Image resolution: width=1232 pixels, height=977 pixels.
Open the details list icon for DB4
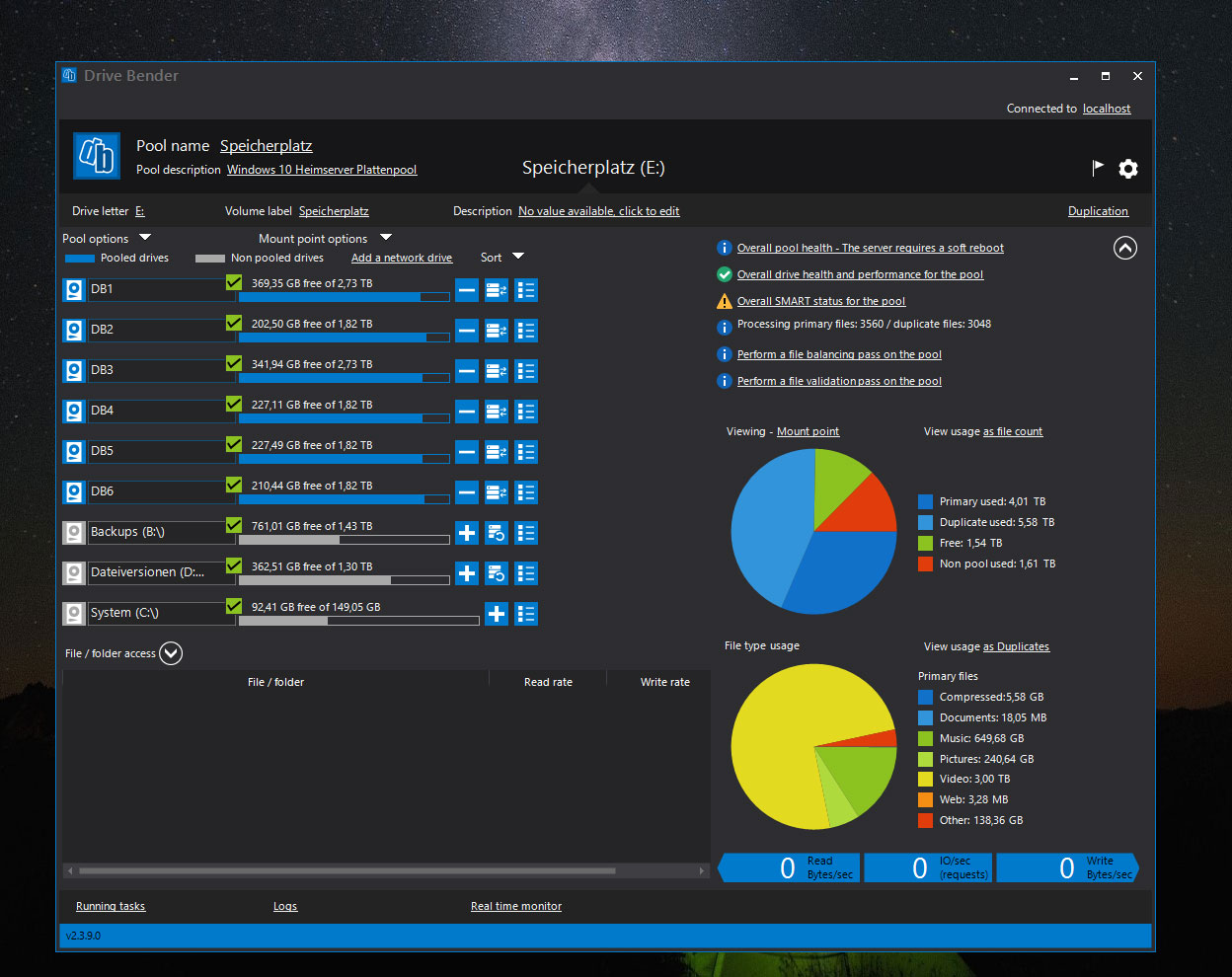point(526,412)
